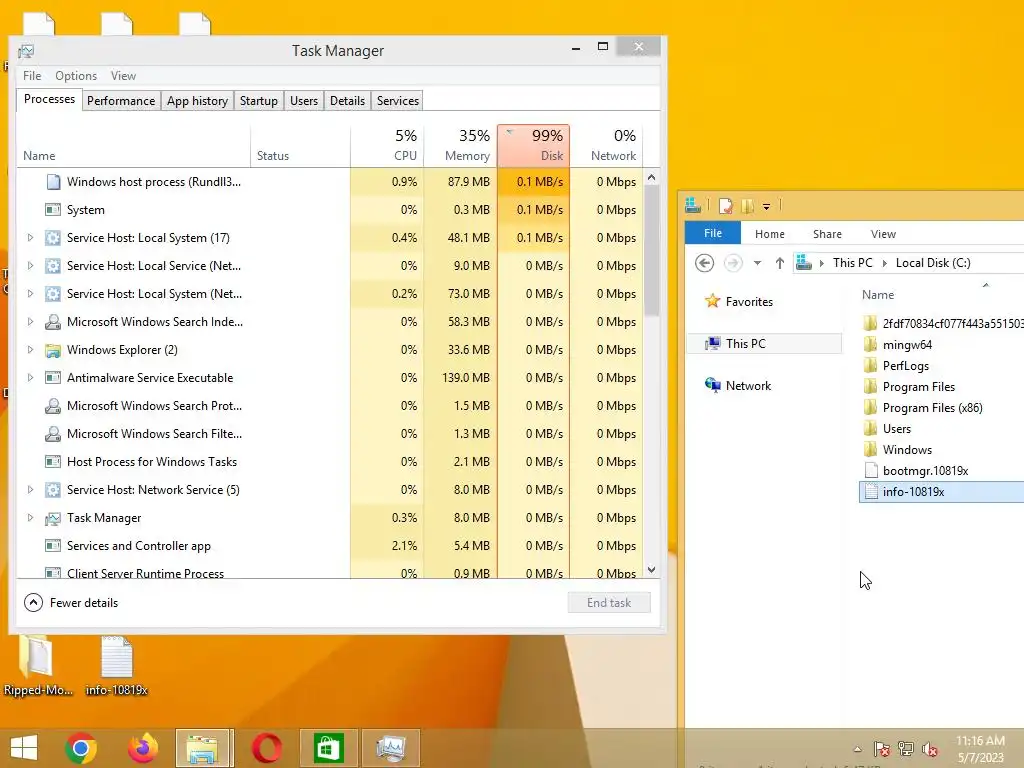Select the bootmgr.10819x file icon

click(x=870, y=470)
